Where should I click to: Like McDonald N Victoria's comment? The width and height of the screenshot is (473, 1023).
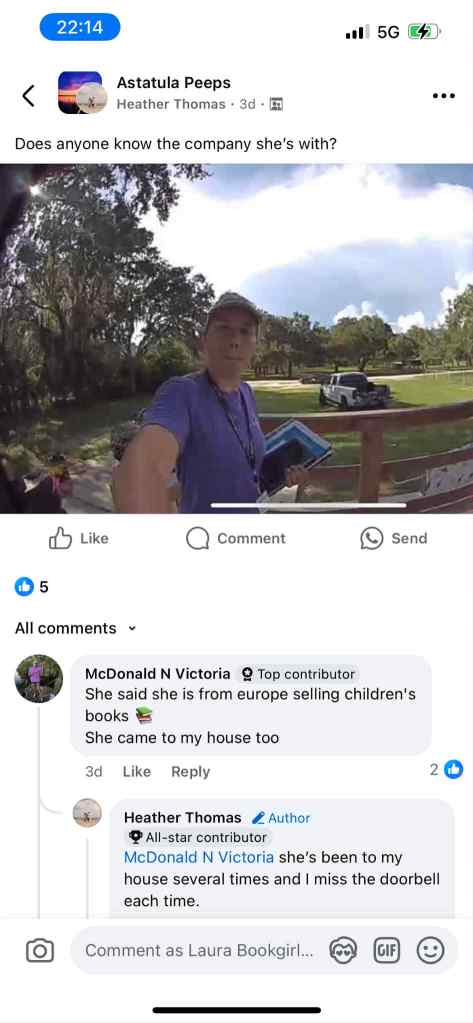pos(136,771)
